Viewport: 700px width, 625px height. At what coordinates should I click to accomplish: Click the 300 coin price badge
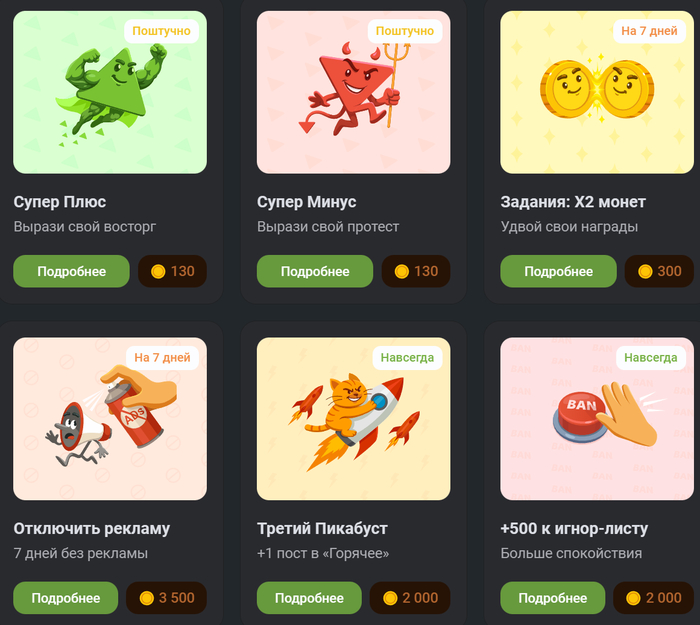coord(659,271)
